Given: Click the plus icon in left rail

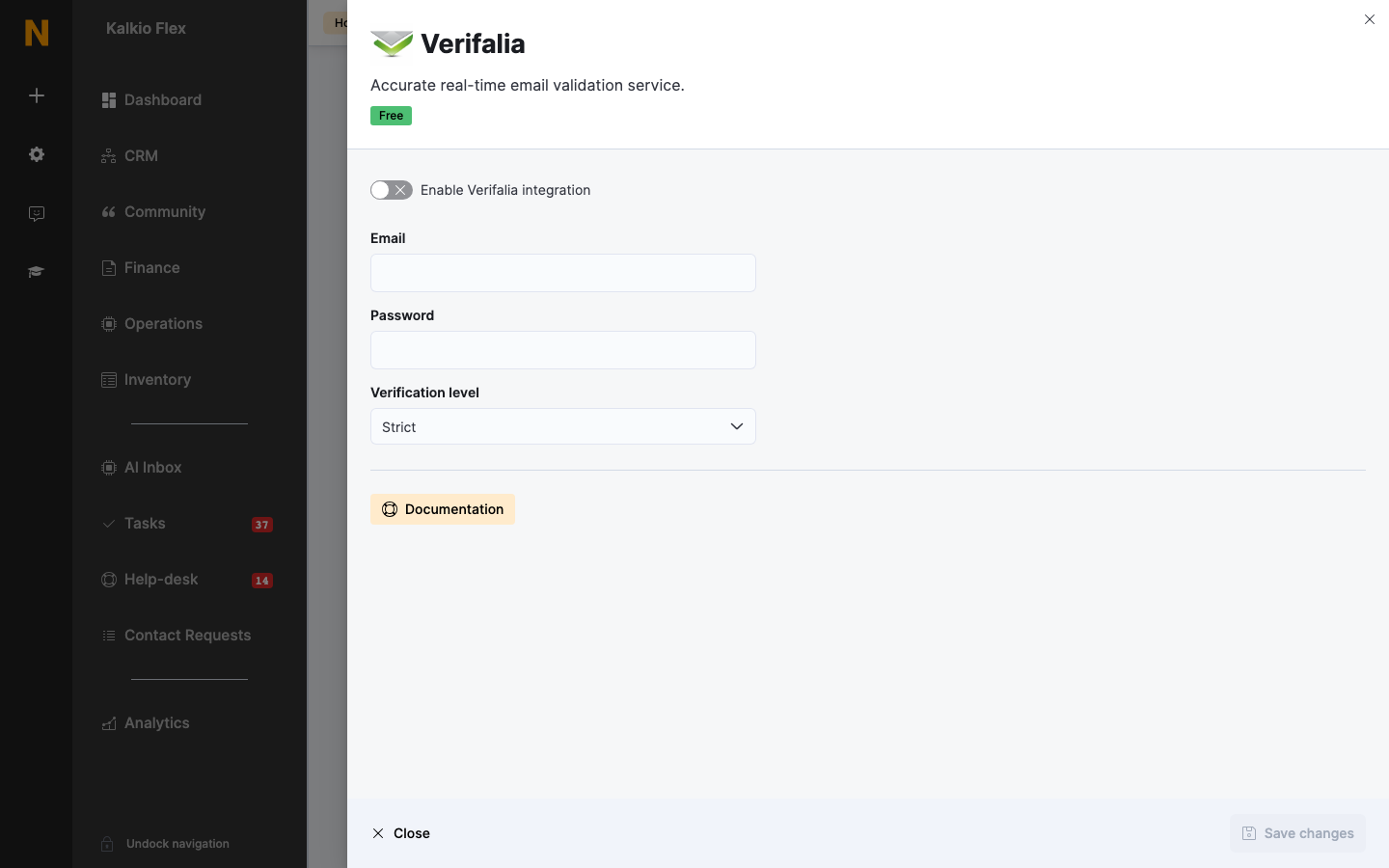Looking at the screenshot, I should point(37,95).
